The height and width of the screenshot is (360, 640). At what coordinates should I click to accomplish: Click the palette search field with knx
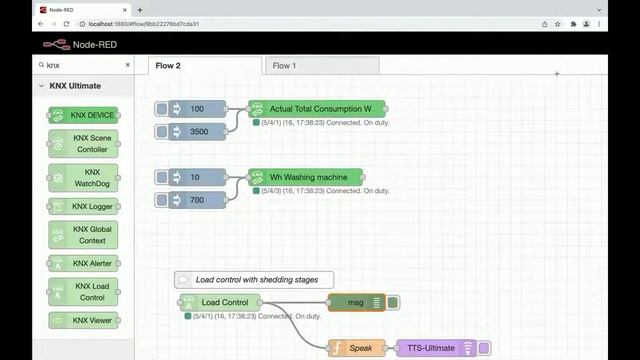click(x=84, y=65)
